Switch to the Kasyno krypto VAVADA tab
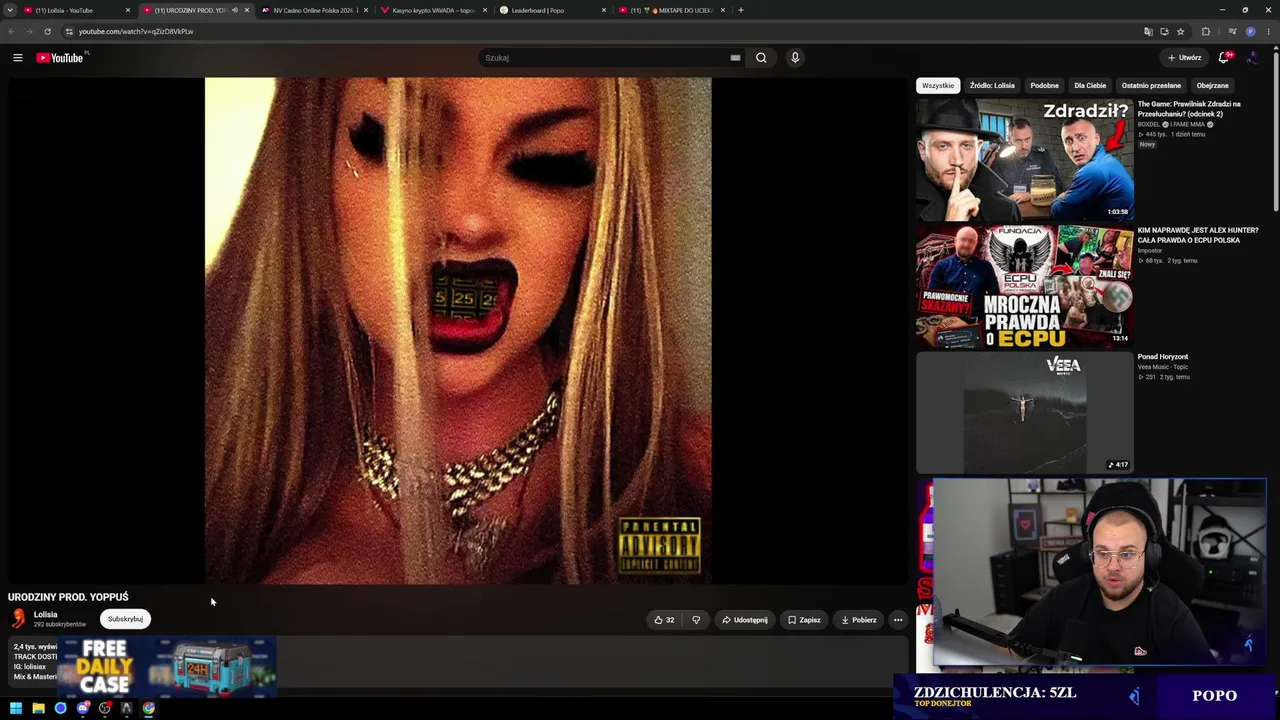This screenshot has height=720, width=1280. [x=433, y=10]
